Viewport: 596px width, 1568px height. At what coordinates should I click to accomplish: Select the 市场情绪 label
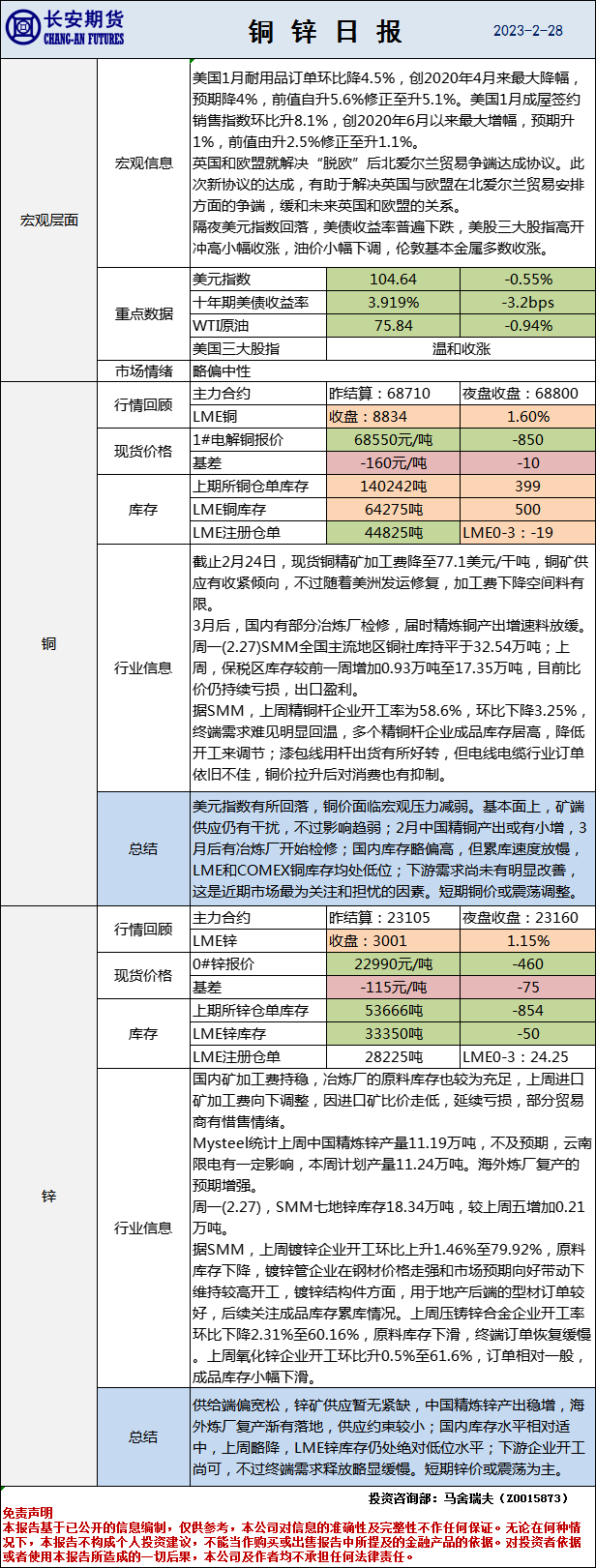[144, 370]
